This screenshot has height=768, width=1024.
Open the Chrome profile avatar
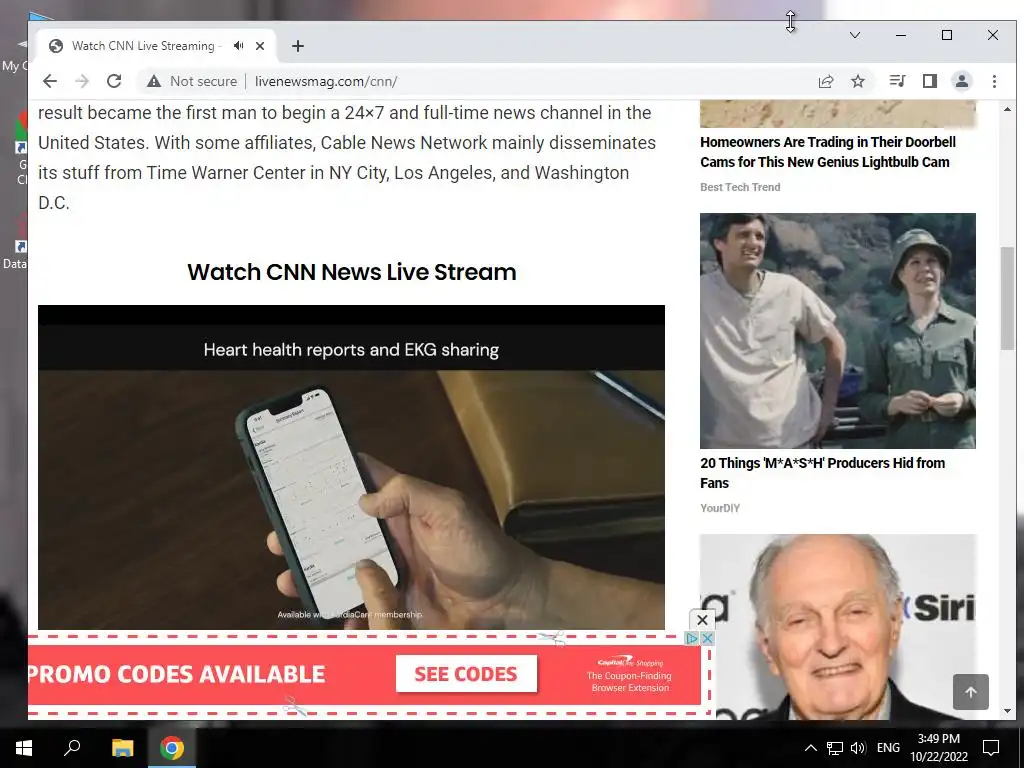[x=962, y=81]
